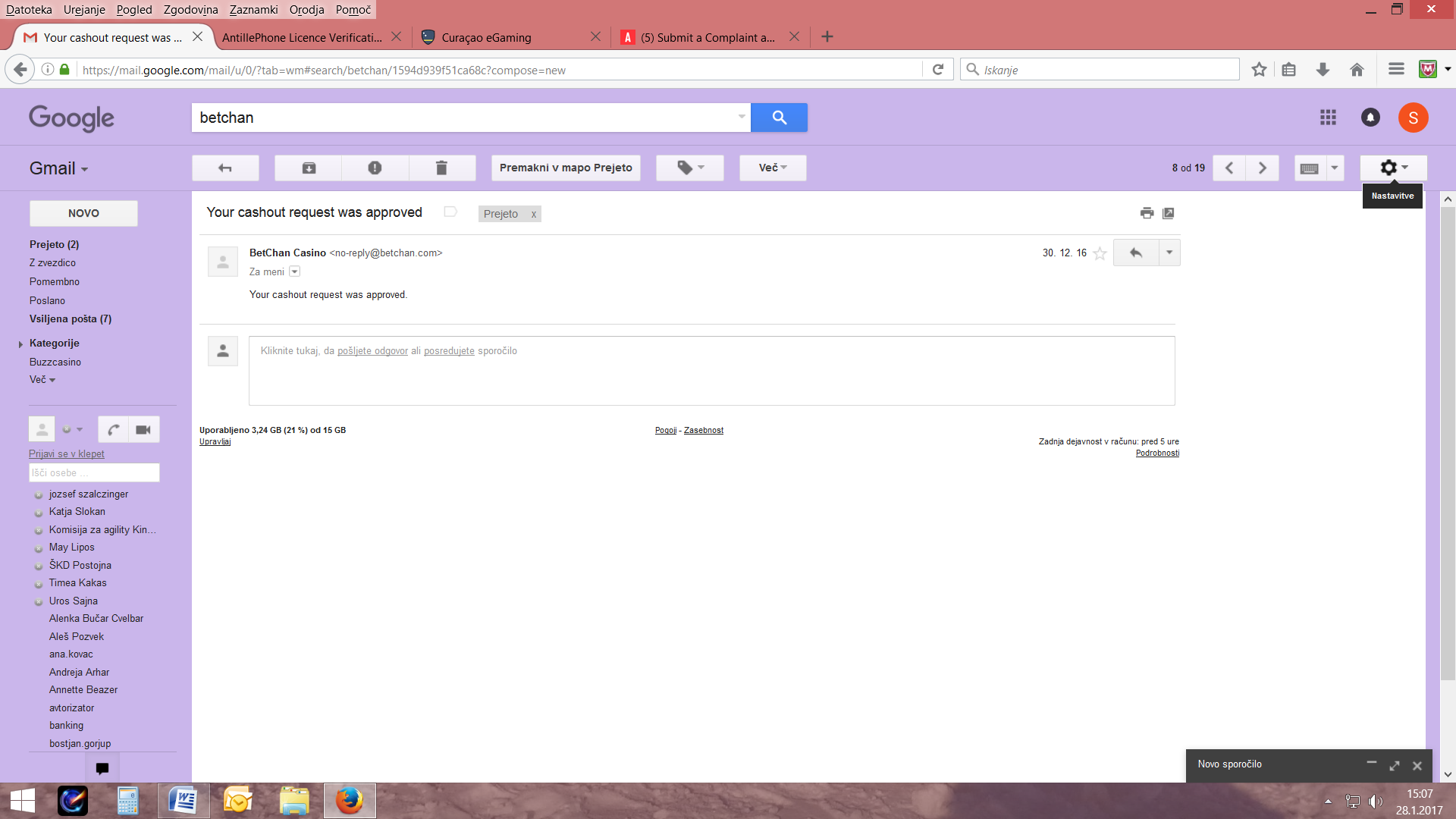Open the Poslano sent folder
The height and width of the screenshot is (819, 1456).
(47, 300)
